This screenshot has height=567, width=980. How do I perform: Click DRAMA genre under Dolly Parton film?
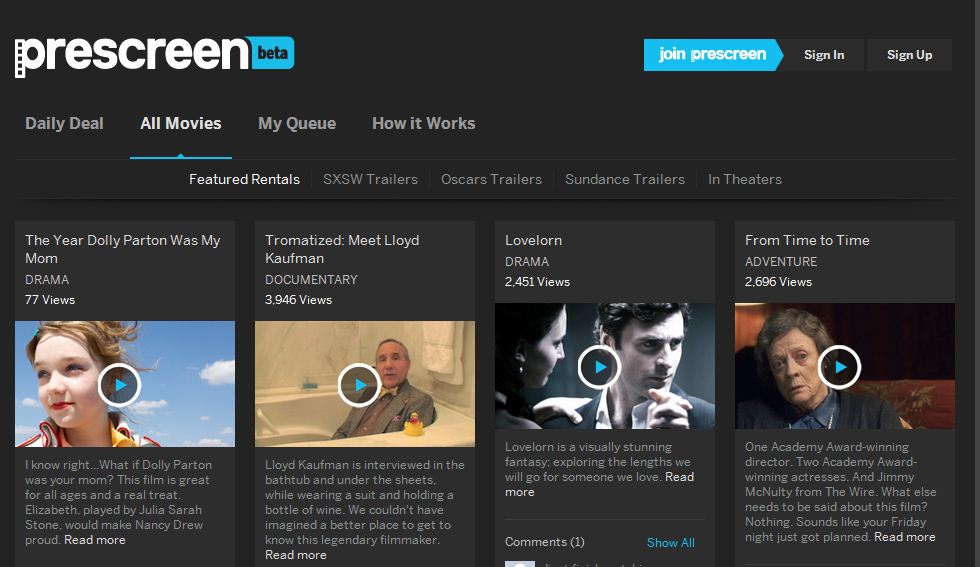point(47,280)
